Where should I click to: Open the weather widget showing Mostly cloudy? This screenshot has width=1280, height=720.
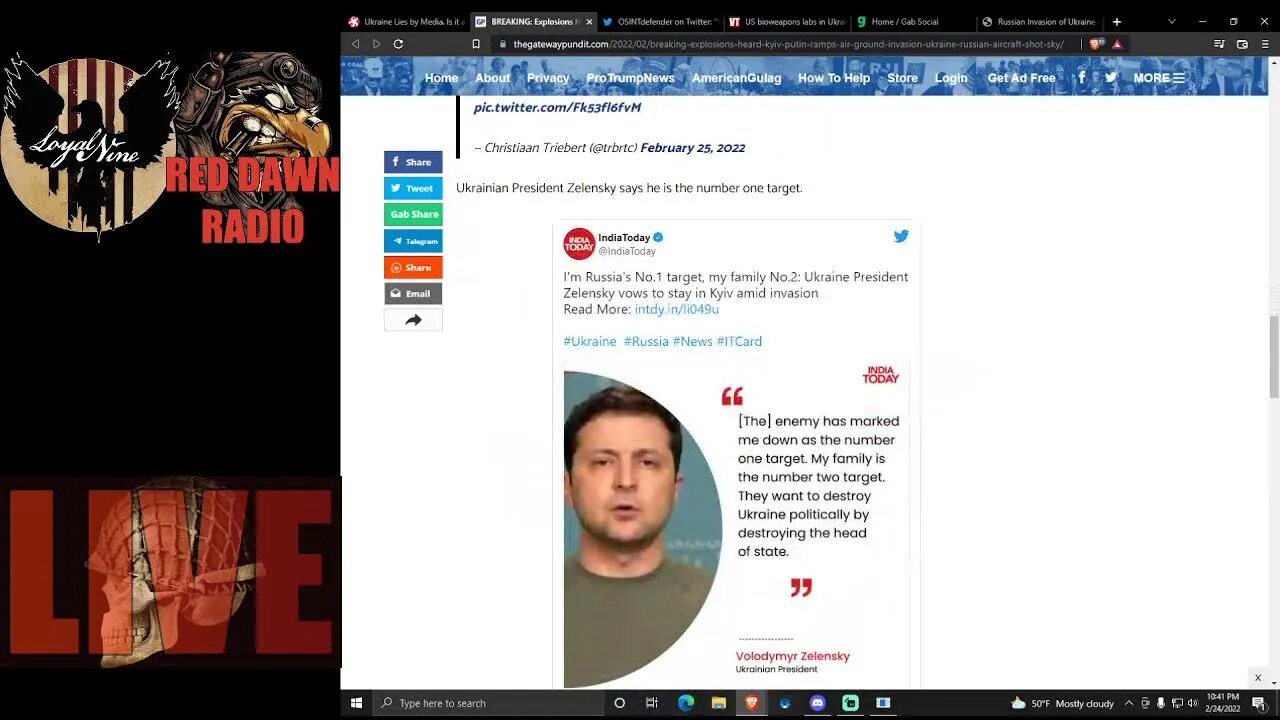(x=1063, y=703)
